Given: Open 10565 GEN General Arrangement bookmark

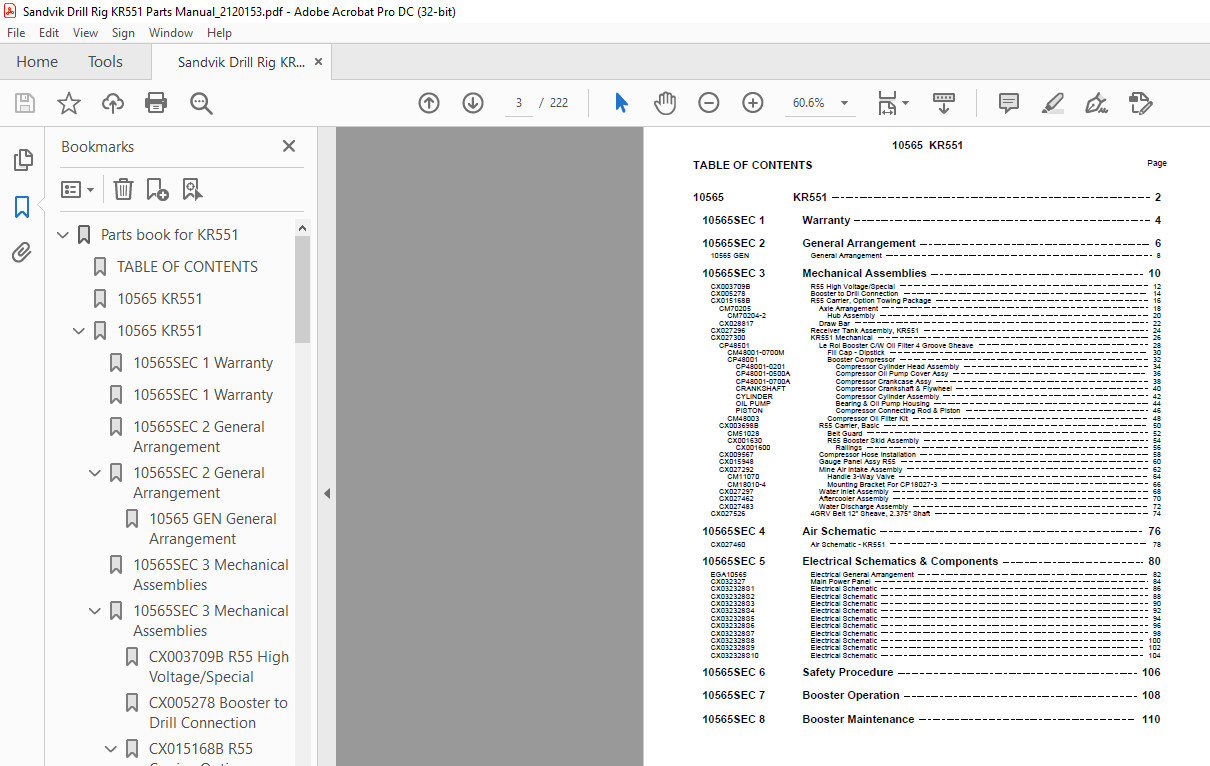Looking at the screenshot, I should [213, 529].
